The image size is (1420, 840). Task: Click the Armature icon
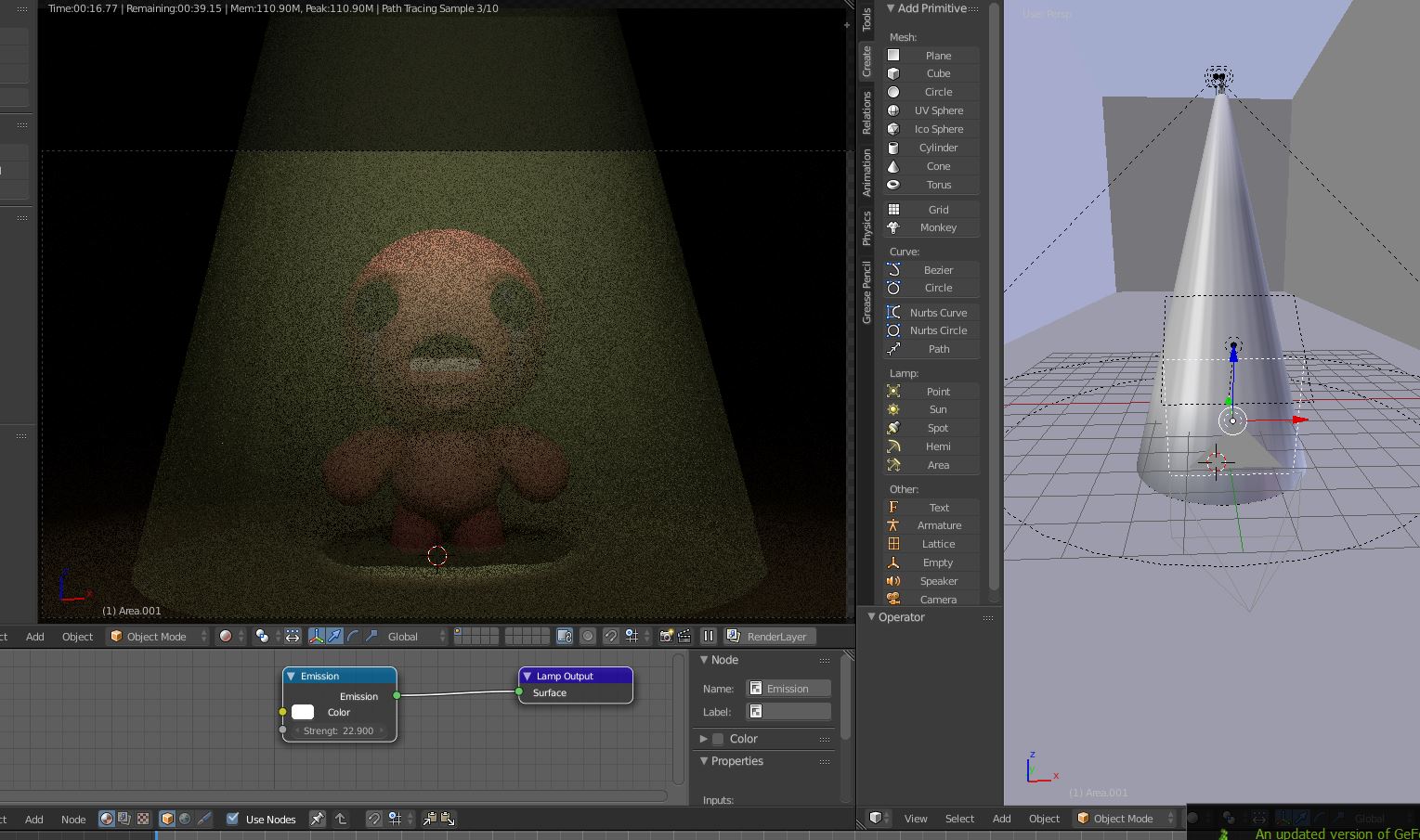coord(893,525)
